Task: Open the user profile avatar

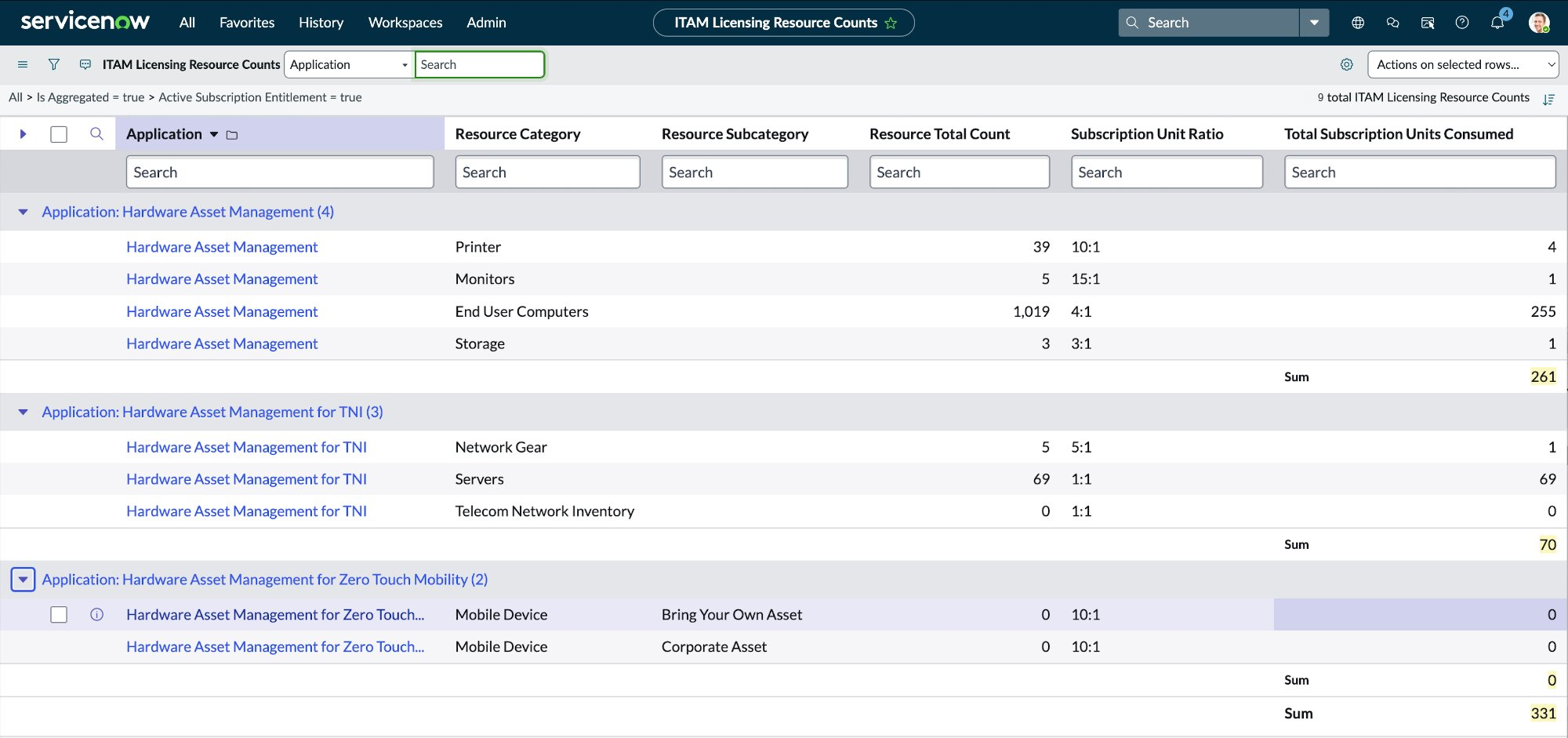Action: click(1539, 23)
